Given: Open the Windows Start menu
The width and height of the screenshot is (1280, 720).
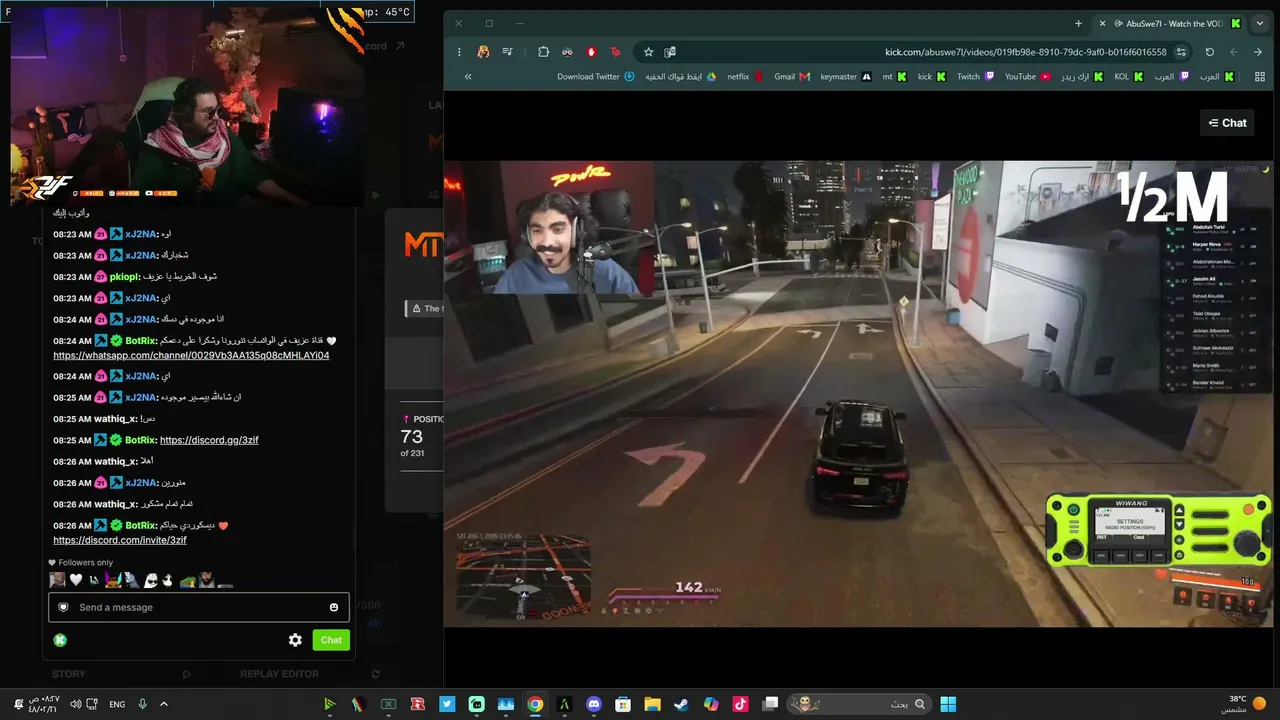Looking at the screenshot, I should [x=948, y=704].
